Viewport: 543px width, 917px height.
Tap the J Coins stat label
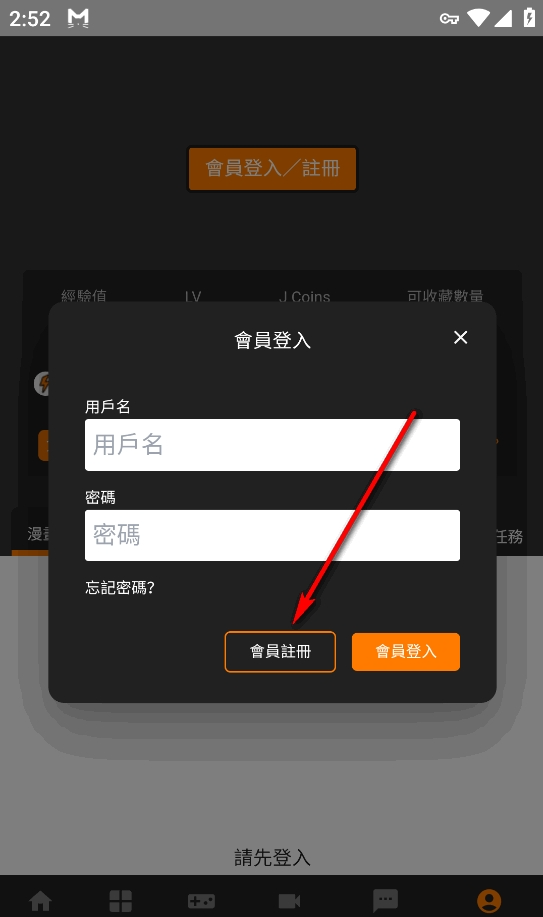pyautogui.click(x=304, y=296)
